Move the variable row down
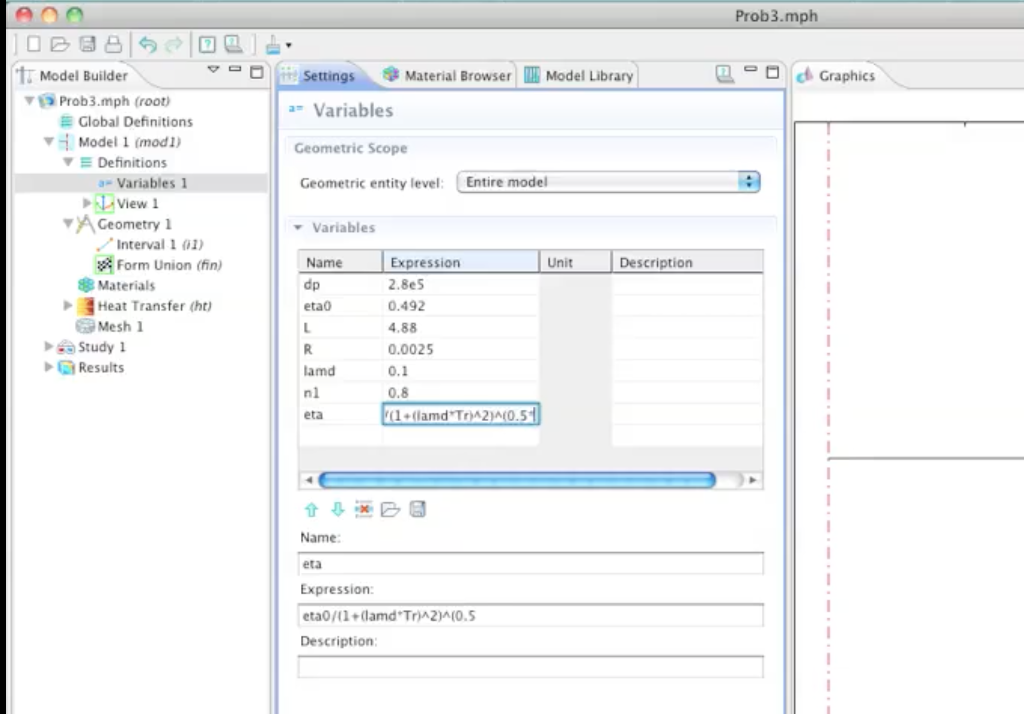The image size is (1024, 714). click(x=337, y=510)
